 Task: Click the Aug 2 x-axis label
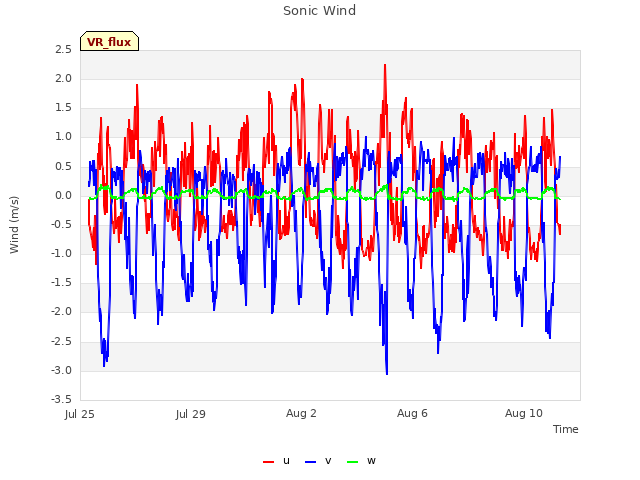301,413
